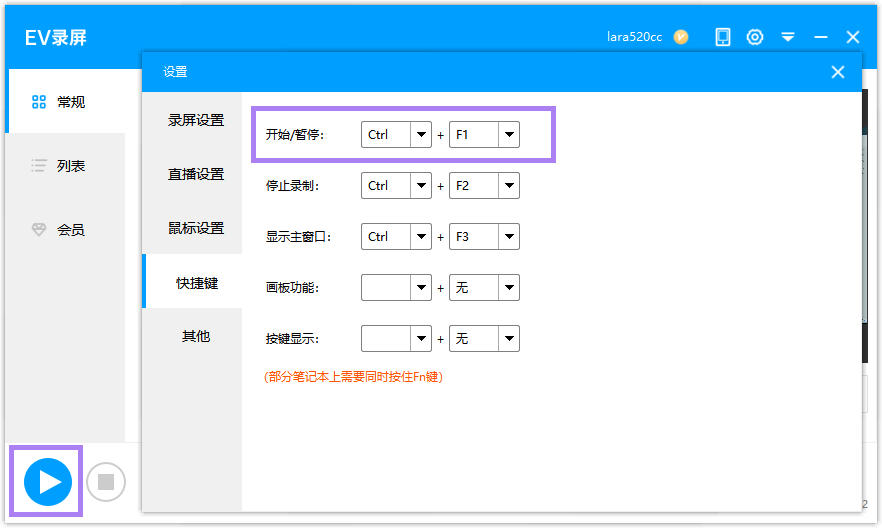Select 鼠标设置 in settings menu
Screen dimensions: 882x528
(196, 228)
